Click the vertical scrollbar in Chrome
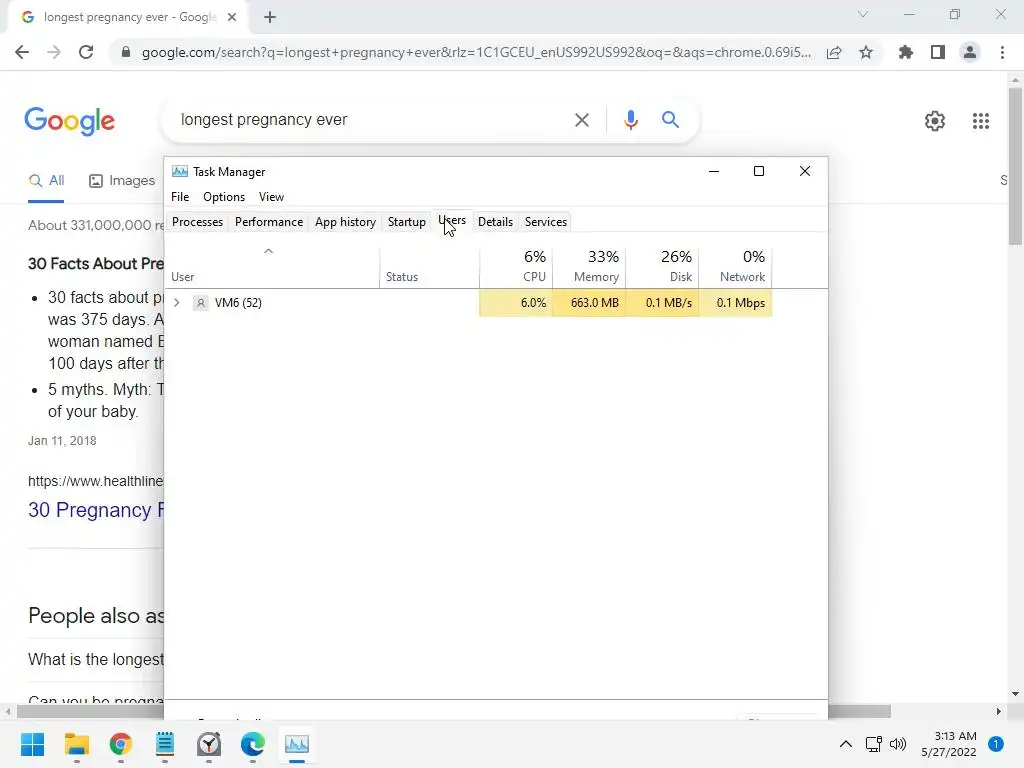Screen dimensions: 1024x768 coord(1015,167)
